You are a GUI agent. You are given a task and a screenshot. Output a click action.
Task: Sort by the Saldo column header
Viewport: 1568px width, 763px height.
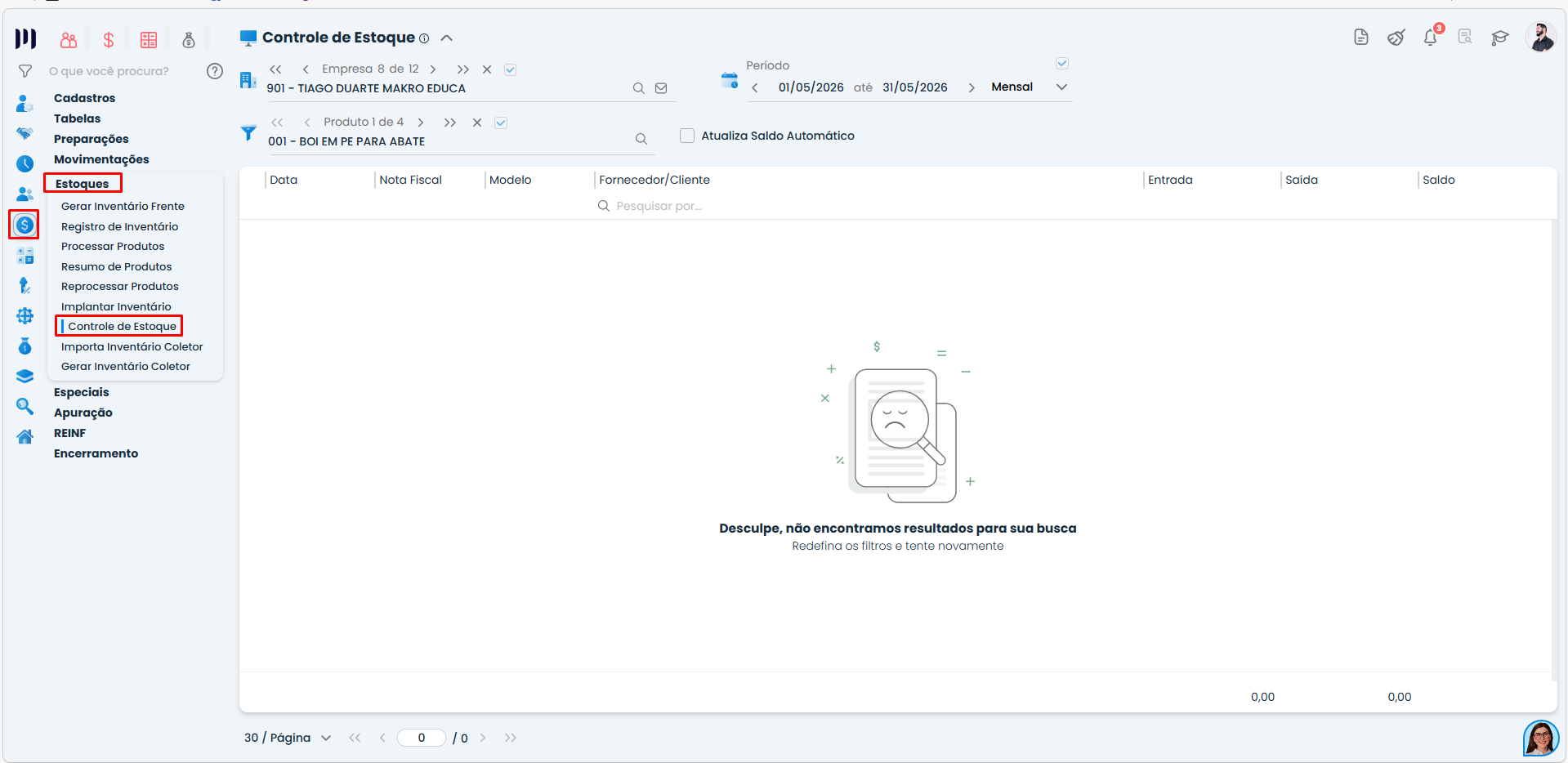pos(1438,180)
